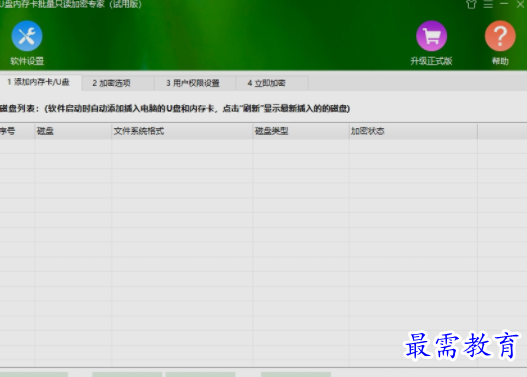The image size is (527, 377).
Task: Click the 软件设置 label text
Action: (x=27, y=61)
